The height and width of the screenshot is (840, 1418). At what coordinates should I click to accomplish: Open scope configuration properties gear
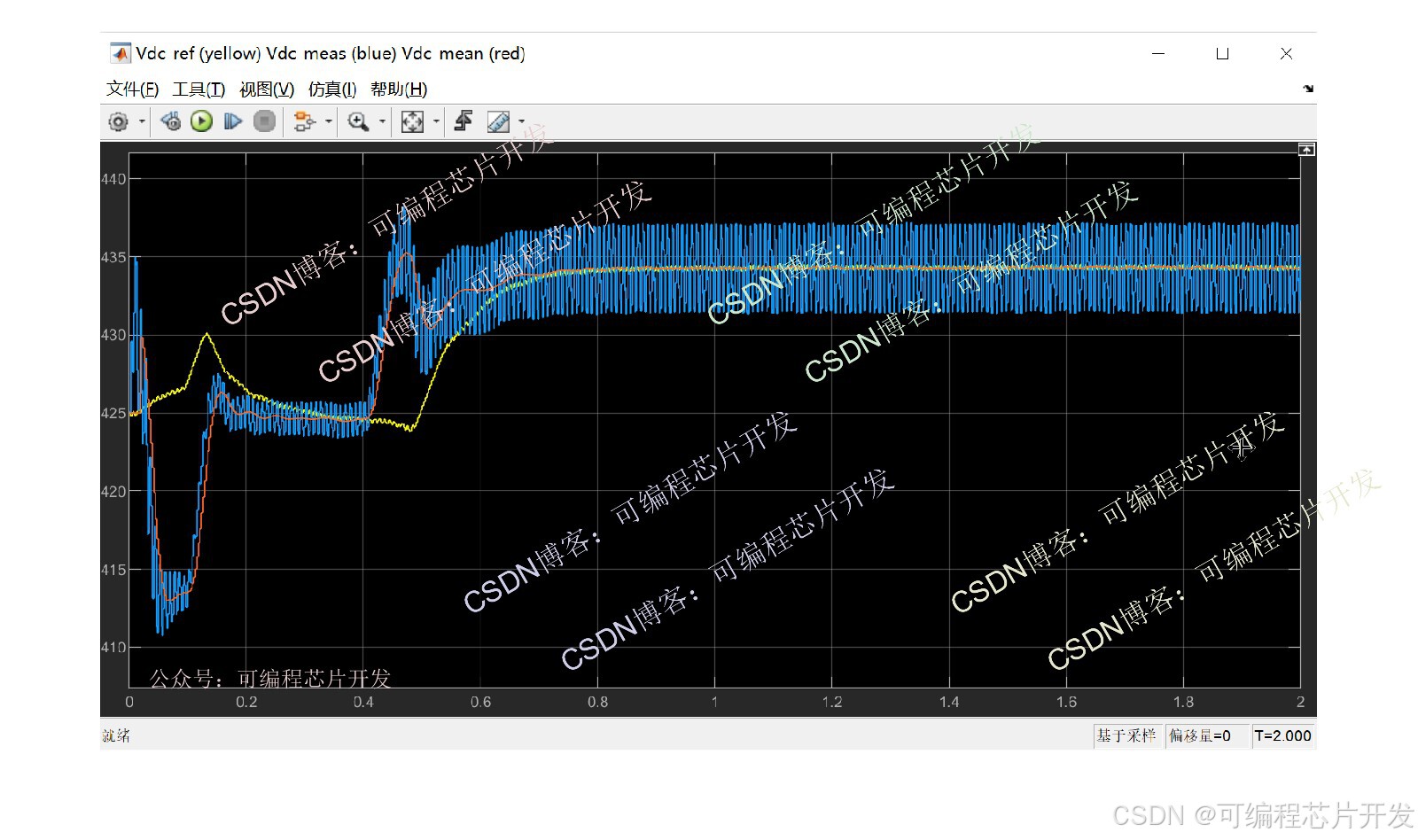pyautogui.click(x=118, y=121)
